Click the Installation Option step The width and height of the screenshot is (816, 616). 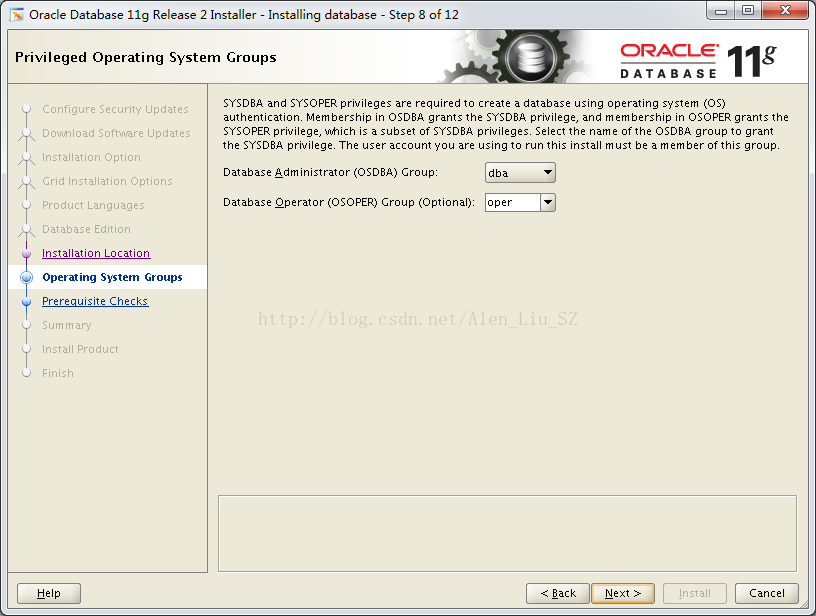click(91, 157)
